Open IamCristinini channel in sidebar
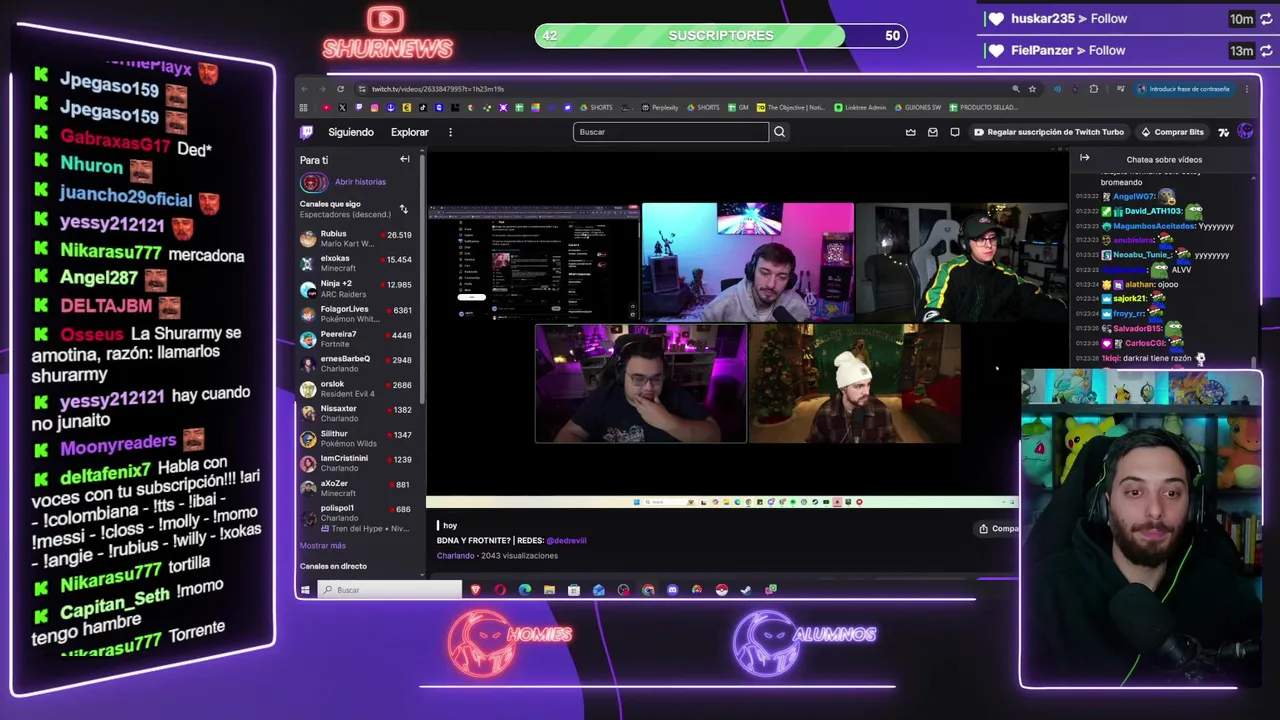Screen dimensions: 1280x720 357,463
